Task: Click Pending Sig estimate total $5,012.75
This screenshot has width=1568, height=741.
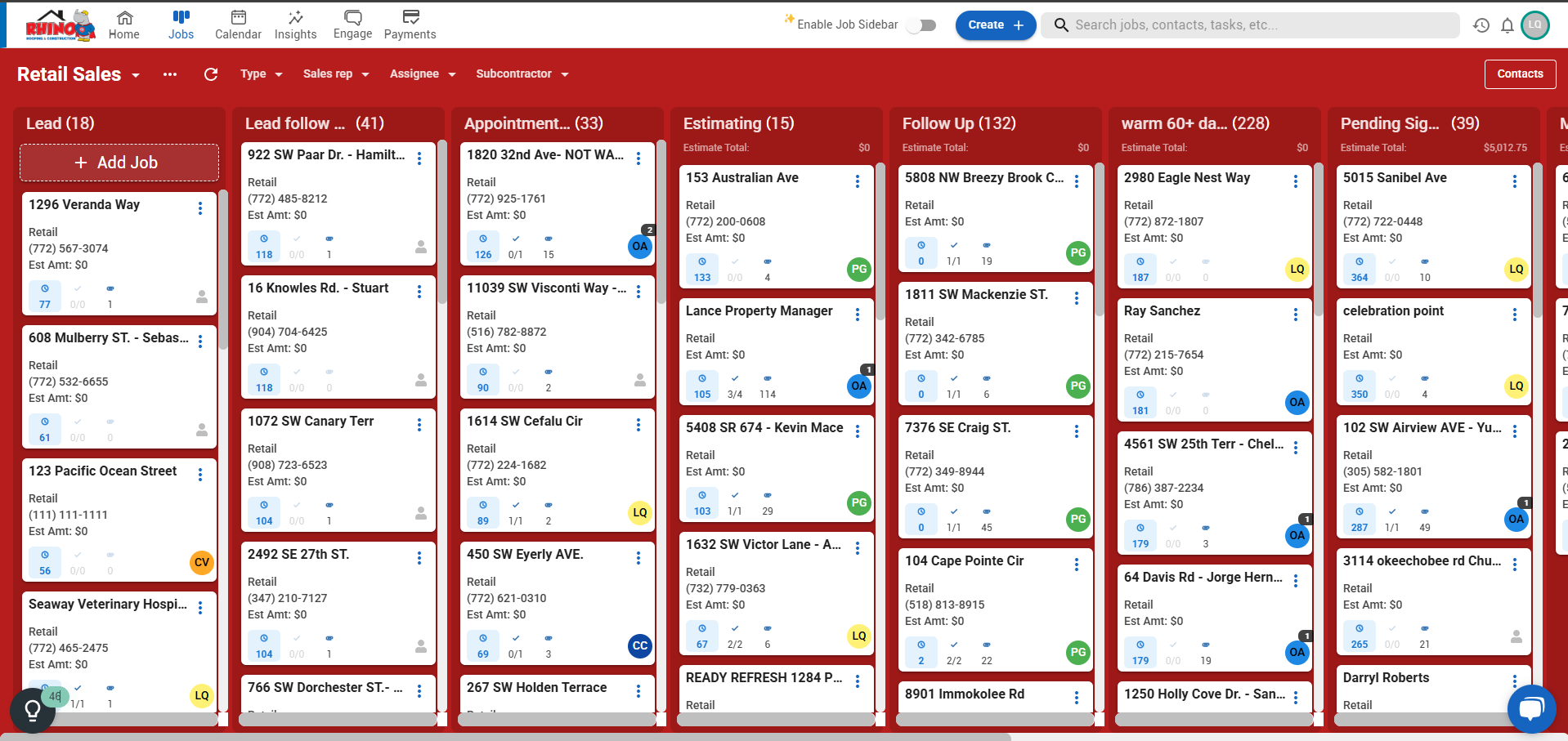Action: click(1505, 148)
